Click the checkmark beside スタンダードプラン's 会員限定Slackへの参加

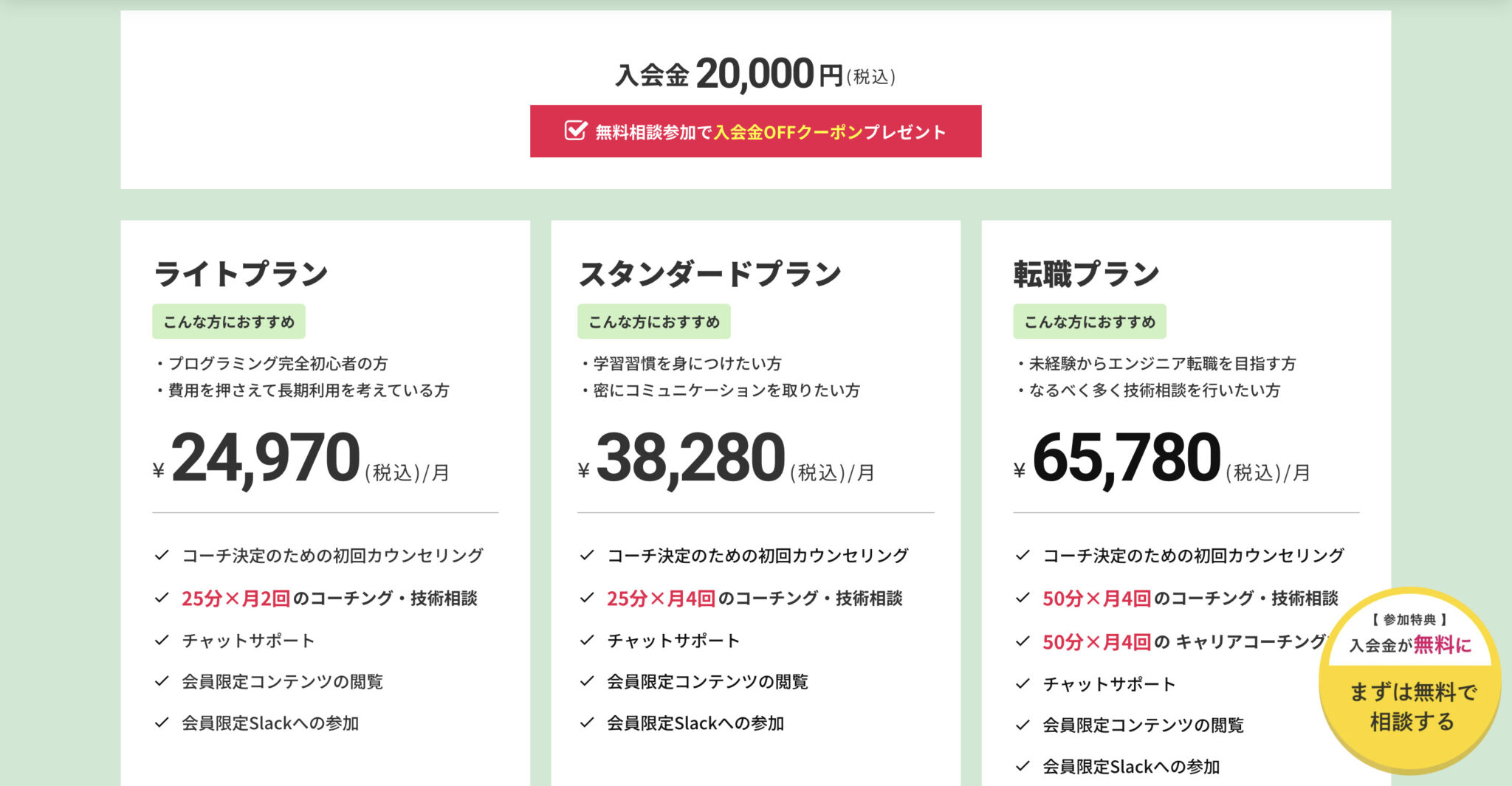tap(588, 723)
